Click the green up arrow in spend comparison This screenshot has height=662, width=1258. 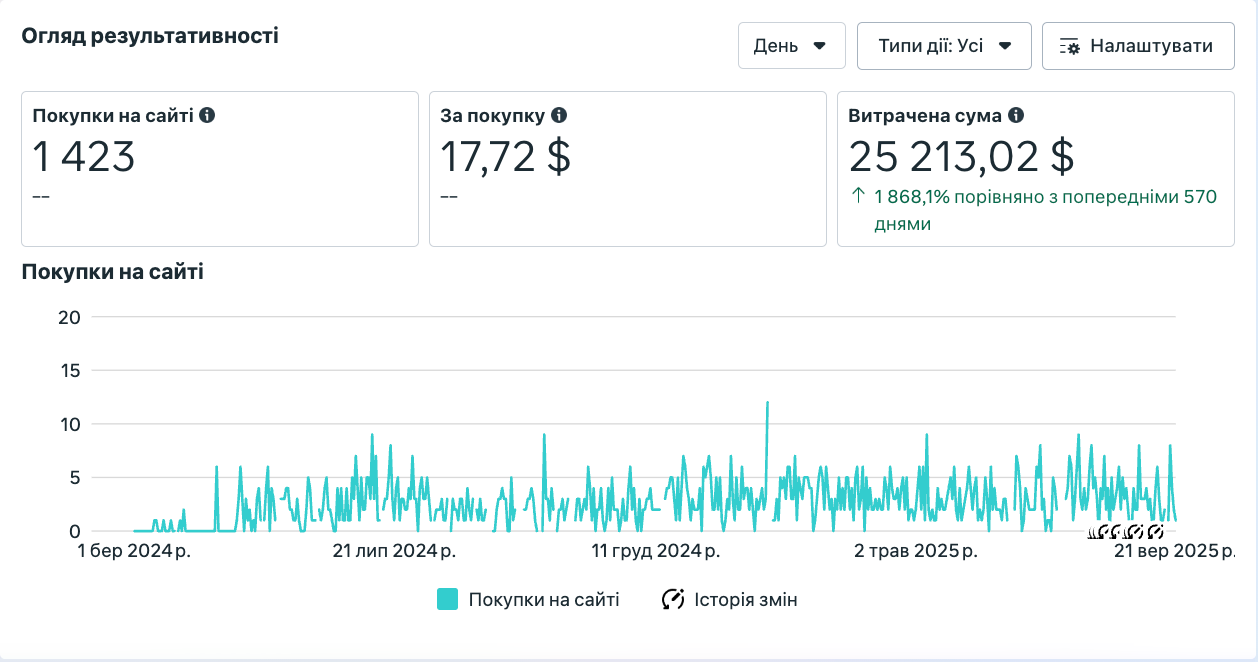(857, 197)
